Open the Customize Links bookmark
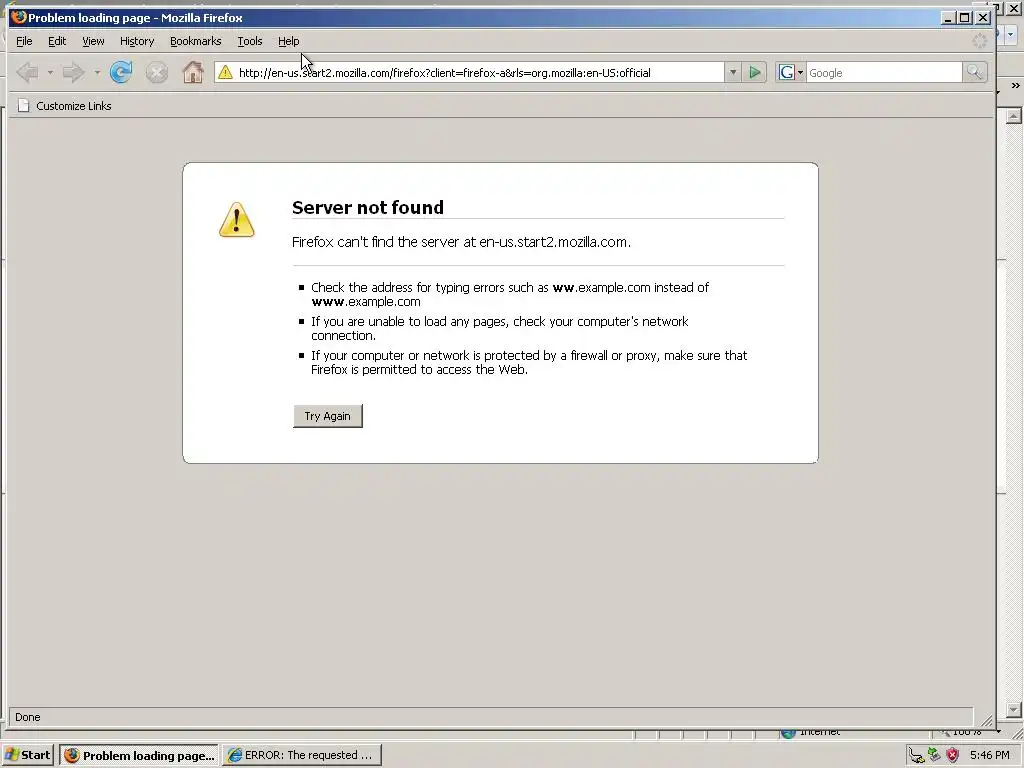 [x=65, y=106]
